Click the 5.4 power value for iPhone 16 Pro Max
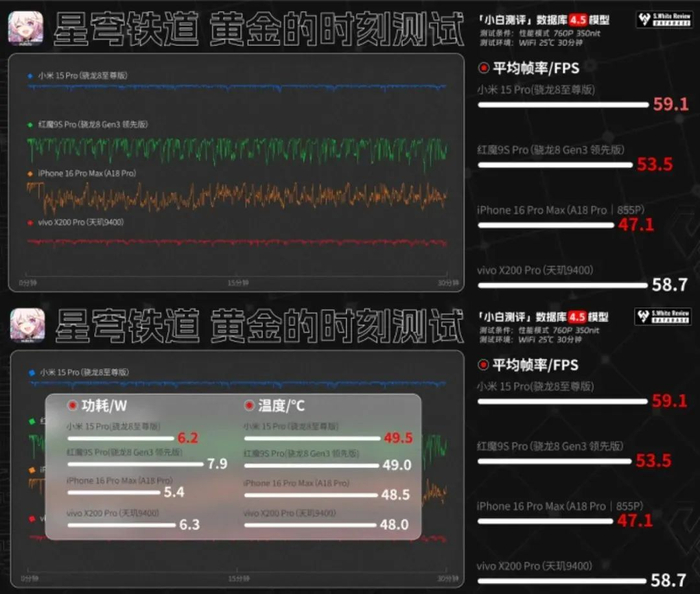The height and width of the screenshot is (594, 700). pos(174,492)
